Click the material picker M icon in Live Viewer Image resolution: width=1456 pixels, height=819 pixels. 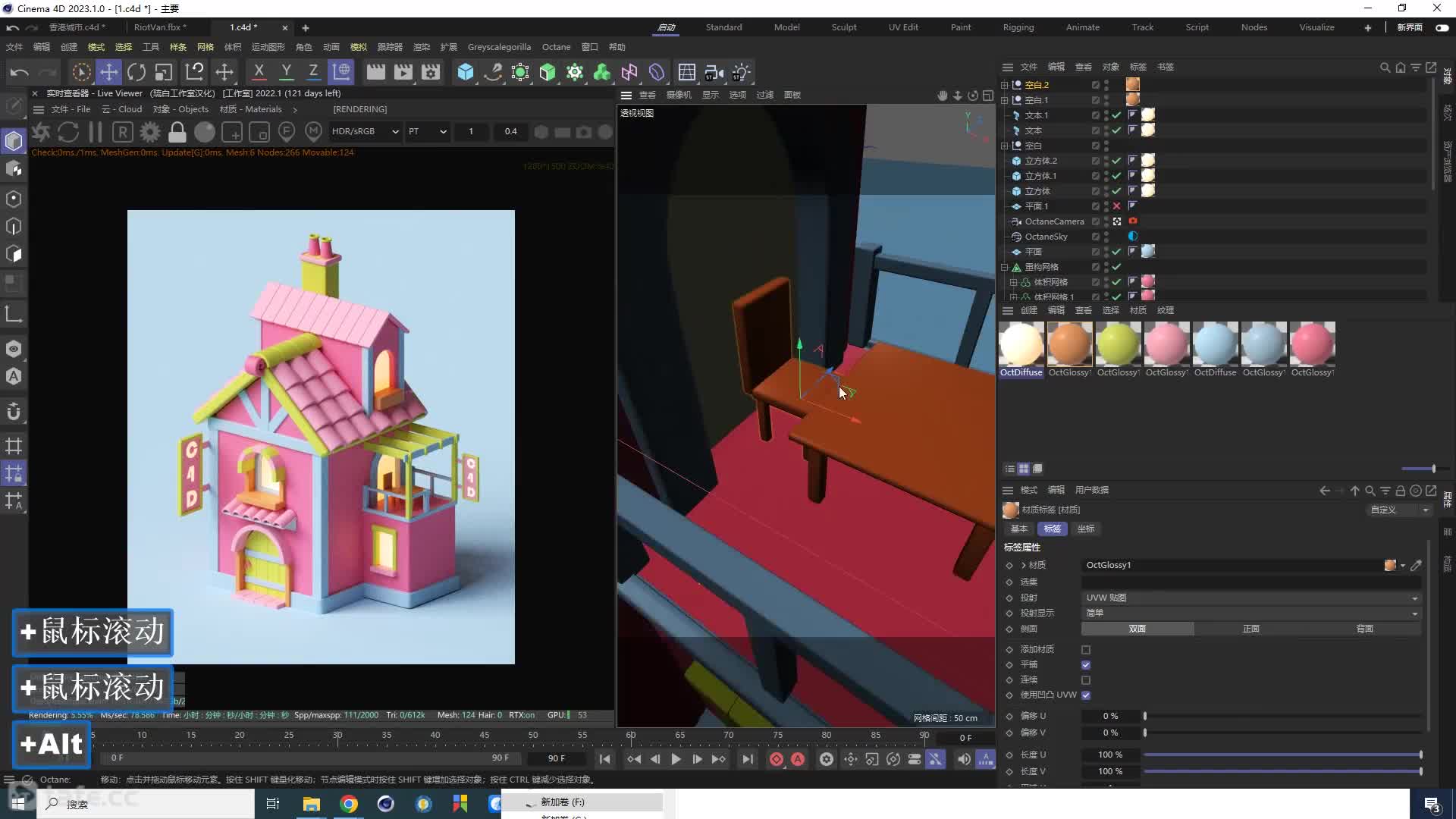click(x=313, y=132)
